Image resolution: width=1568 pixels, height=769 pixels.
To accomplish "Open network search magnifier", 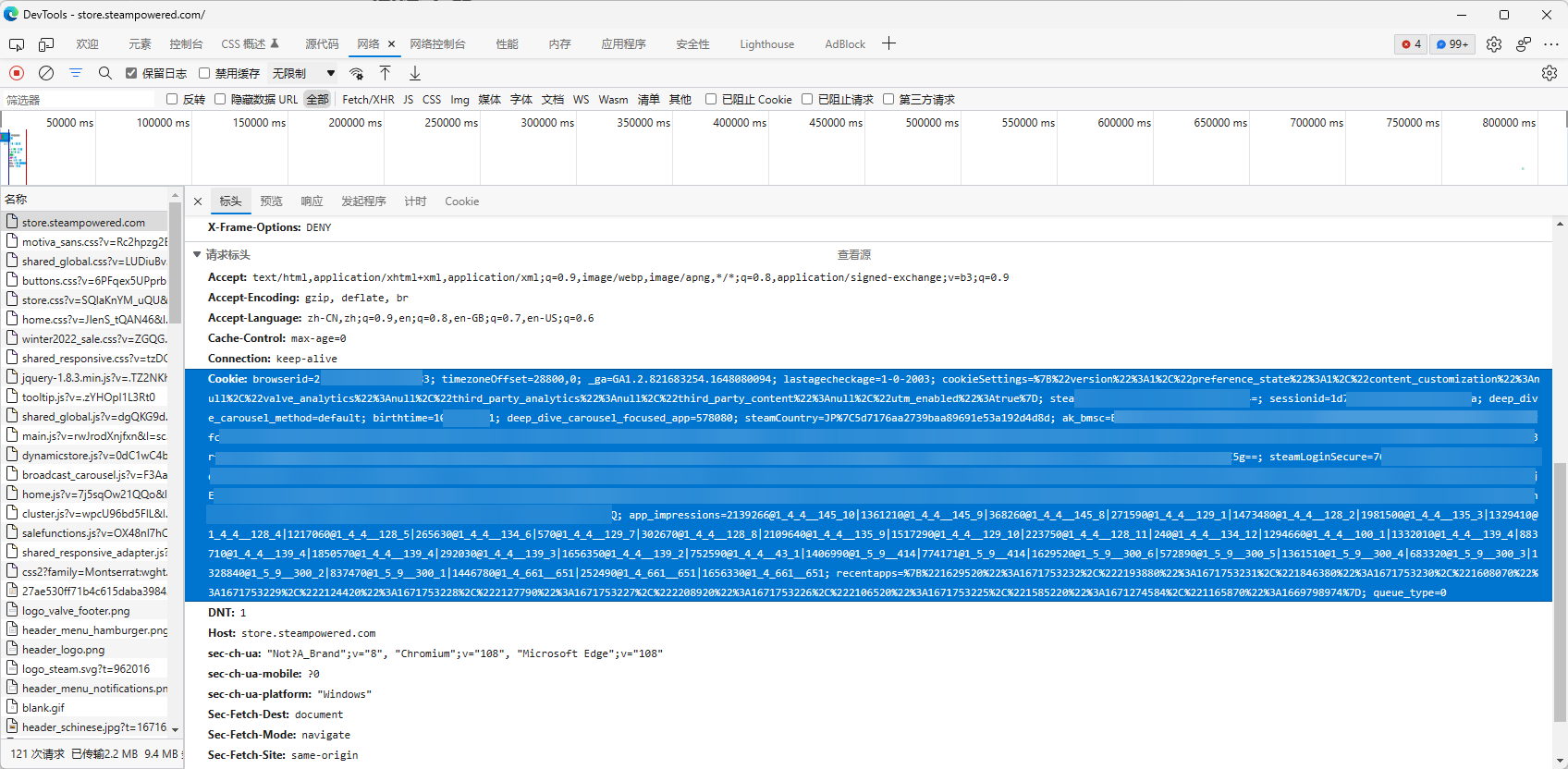I will tap(105, 73).
